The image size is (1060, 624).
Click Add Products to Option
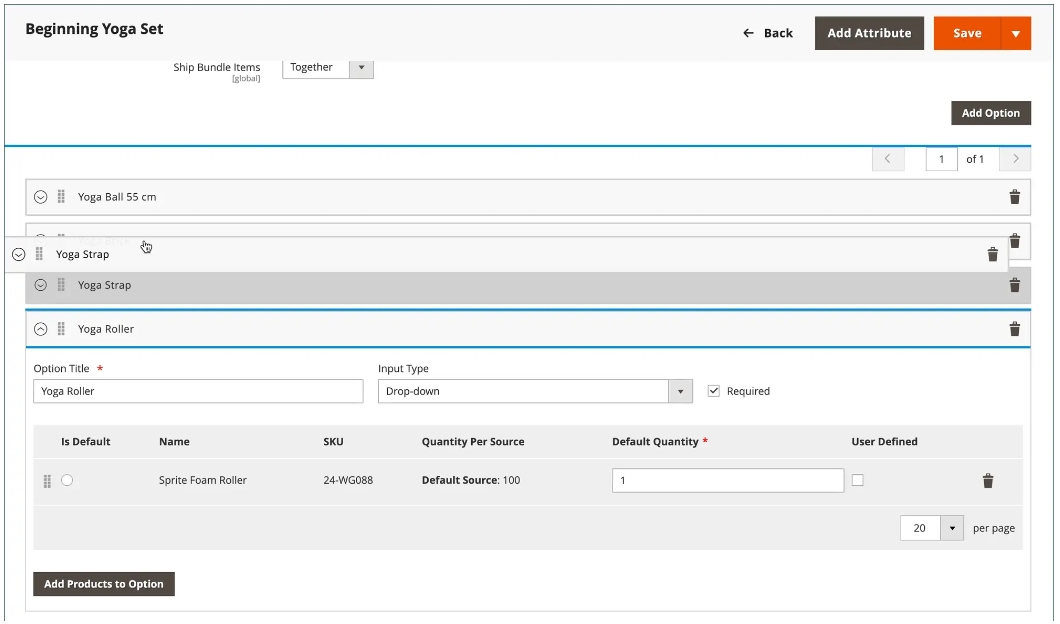(104, 584)
